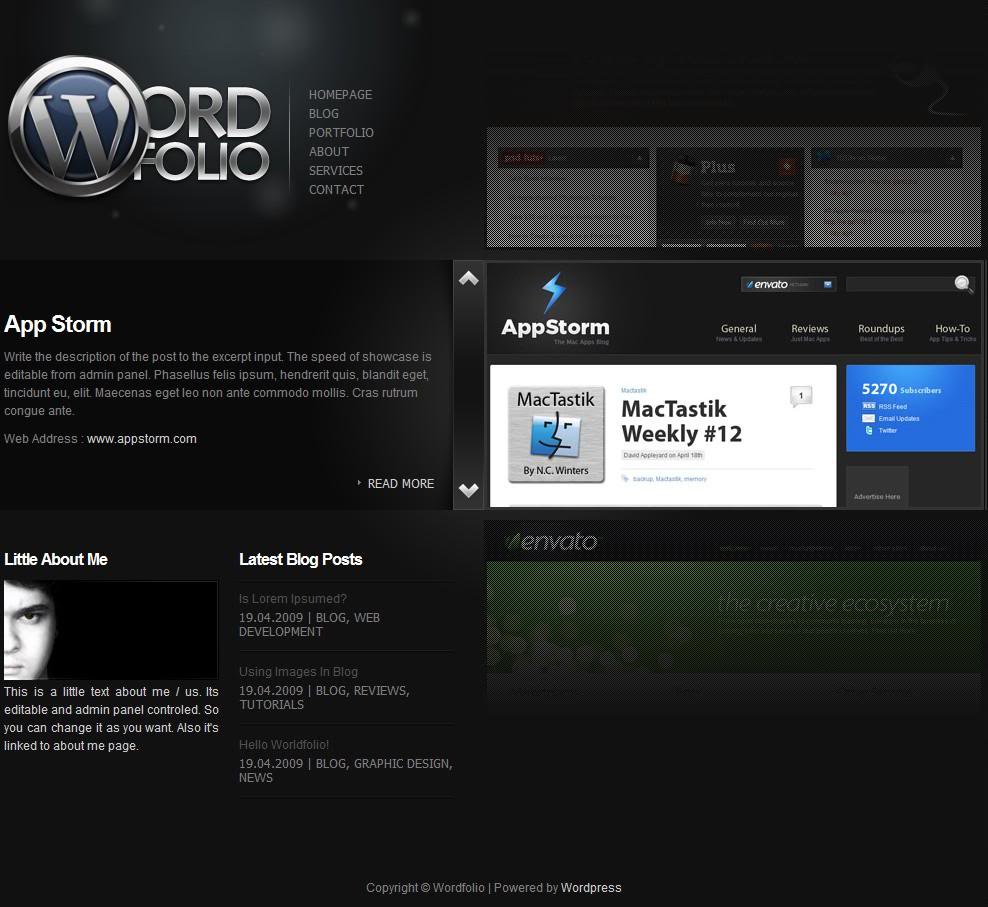Image resolution: width=988 pixels, height=907 pixels.
Task: Click the 'Latest Blog Posts' heading
Action: (301, 559)
